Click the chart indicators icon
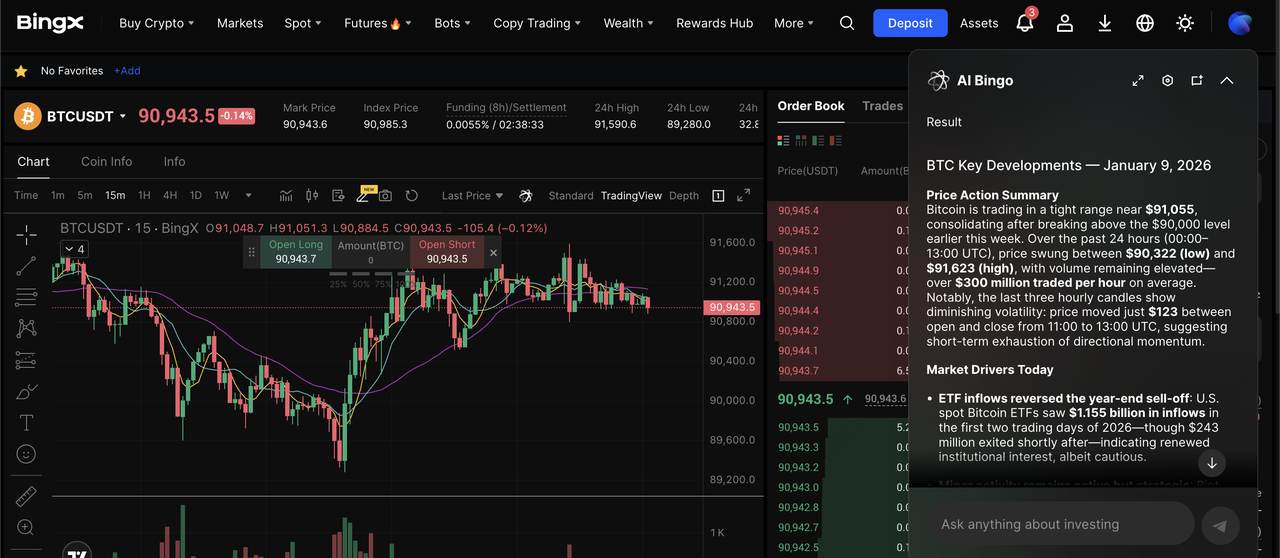The image size is (1280, 558). click(x=286, y=196)
